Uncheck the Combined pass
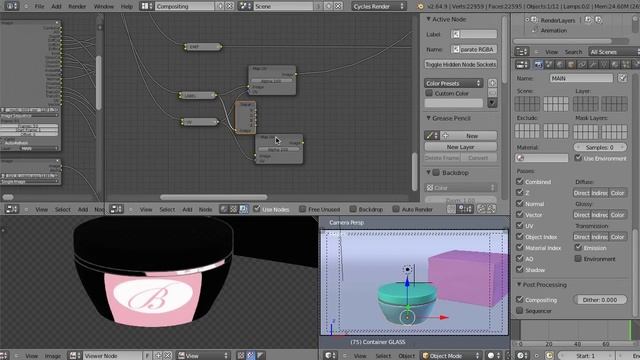The height and width of the screenshot is (360, 640). point(520,182)
